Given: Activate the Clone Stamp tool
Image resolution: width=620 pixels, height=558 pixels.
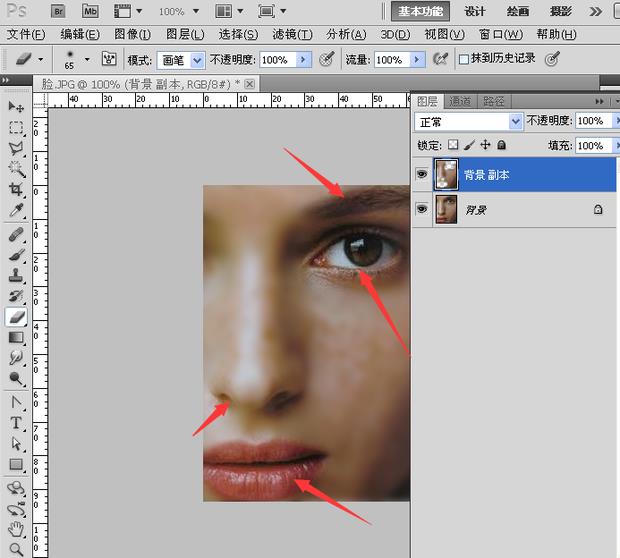Looking at the screenshot, I should (16, 277).
